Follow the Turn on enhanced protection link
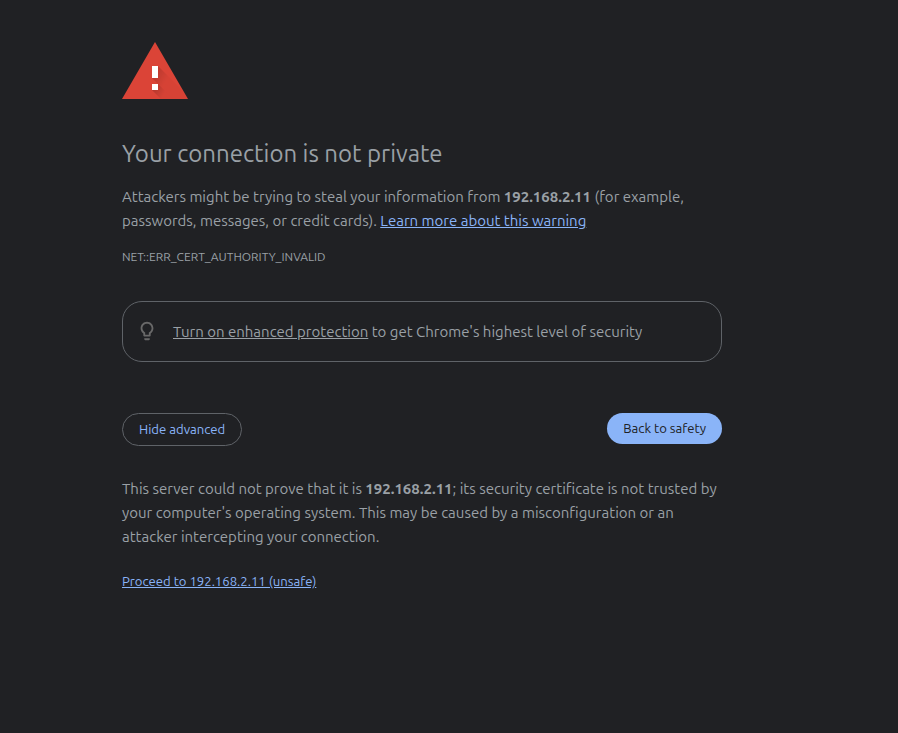The height and width of the screenshot is (733, 898). pyautogui.click(x=270, y=332)
